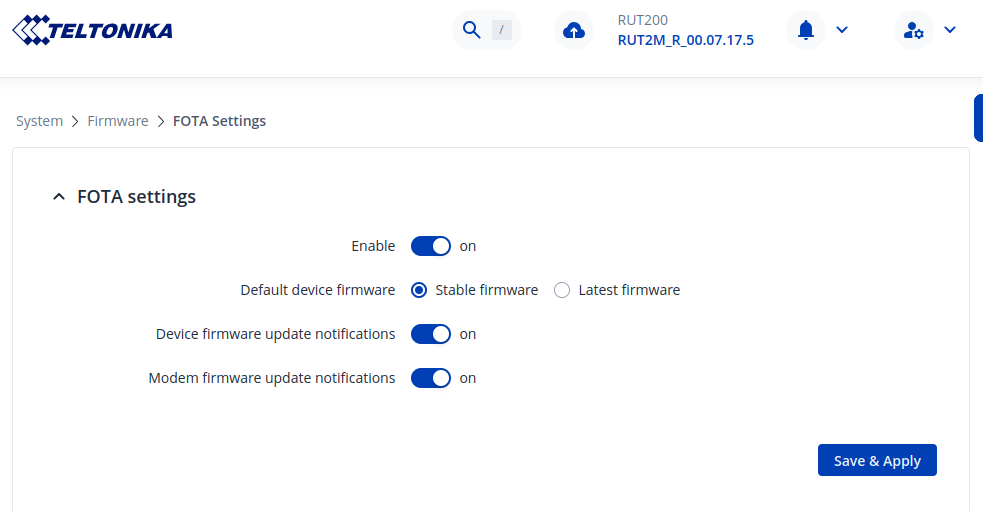Expand the notifications dropdown arrow
Image resolution: width=983 pixels, height=511 pixels.
(842, 30)
